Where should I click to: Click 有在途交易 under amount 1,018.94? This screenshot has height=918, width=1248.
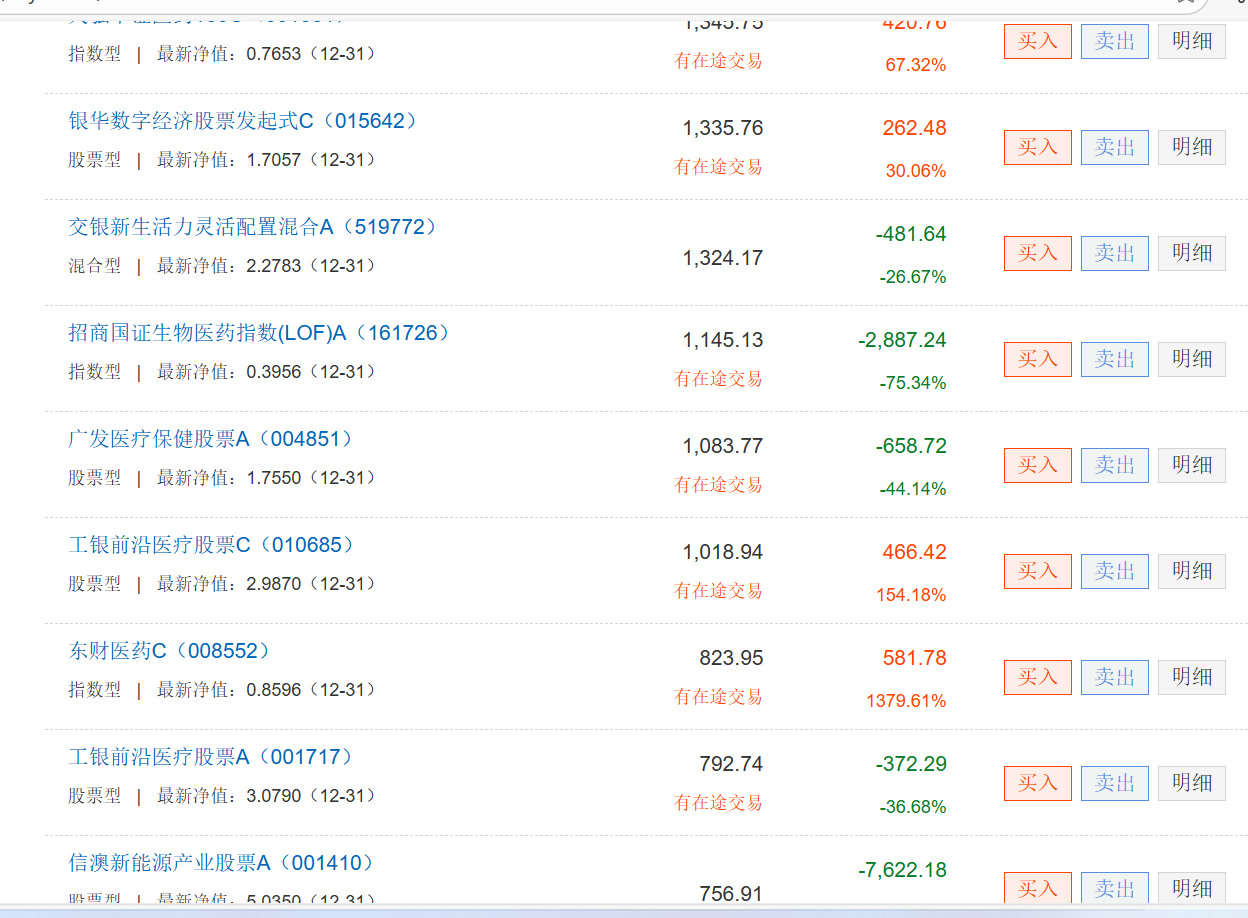(718, 591)
